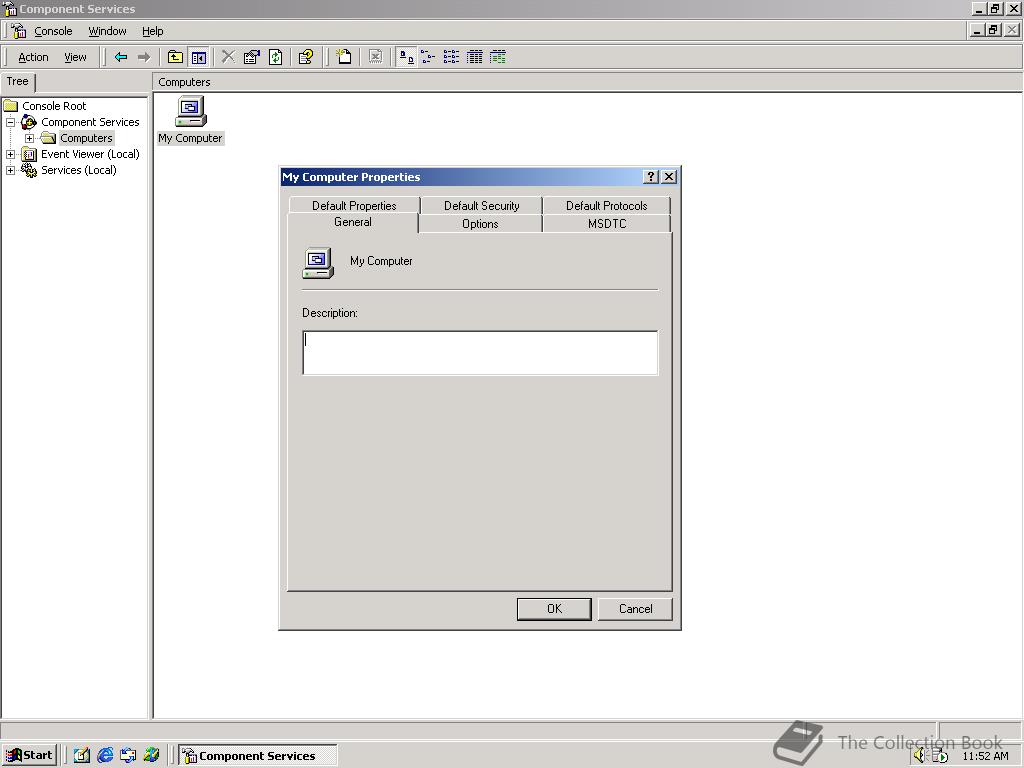1024x768 pixels.
Task: Click the Help toolbar icon with question mark
Action: [306, 57]
